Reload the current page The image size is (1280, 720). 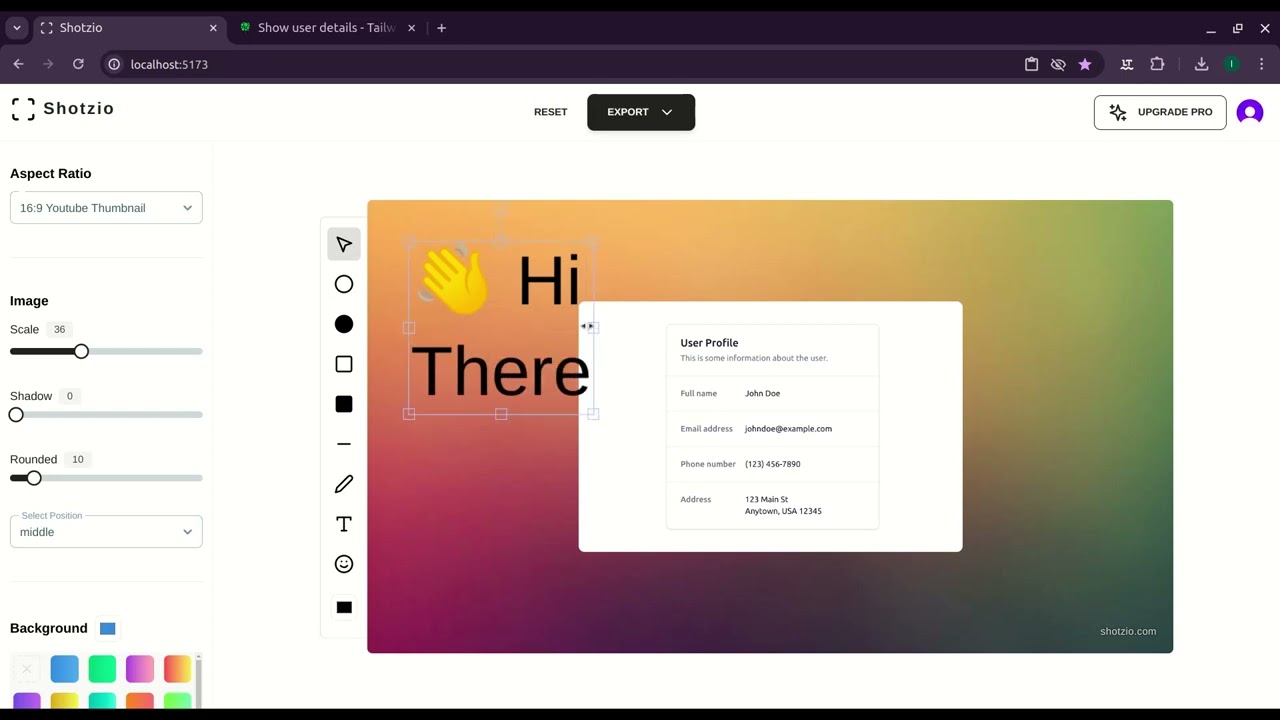78,64
